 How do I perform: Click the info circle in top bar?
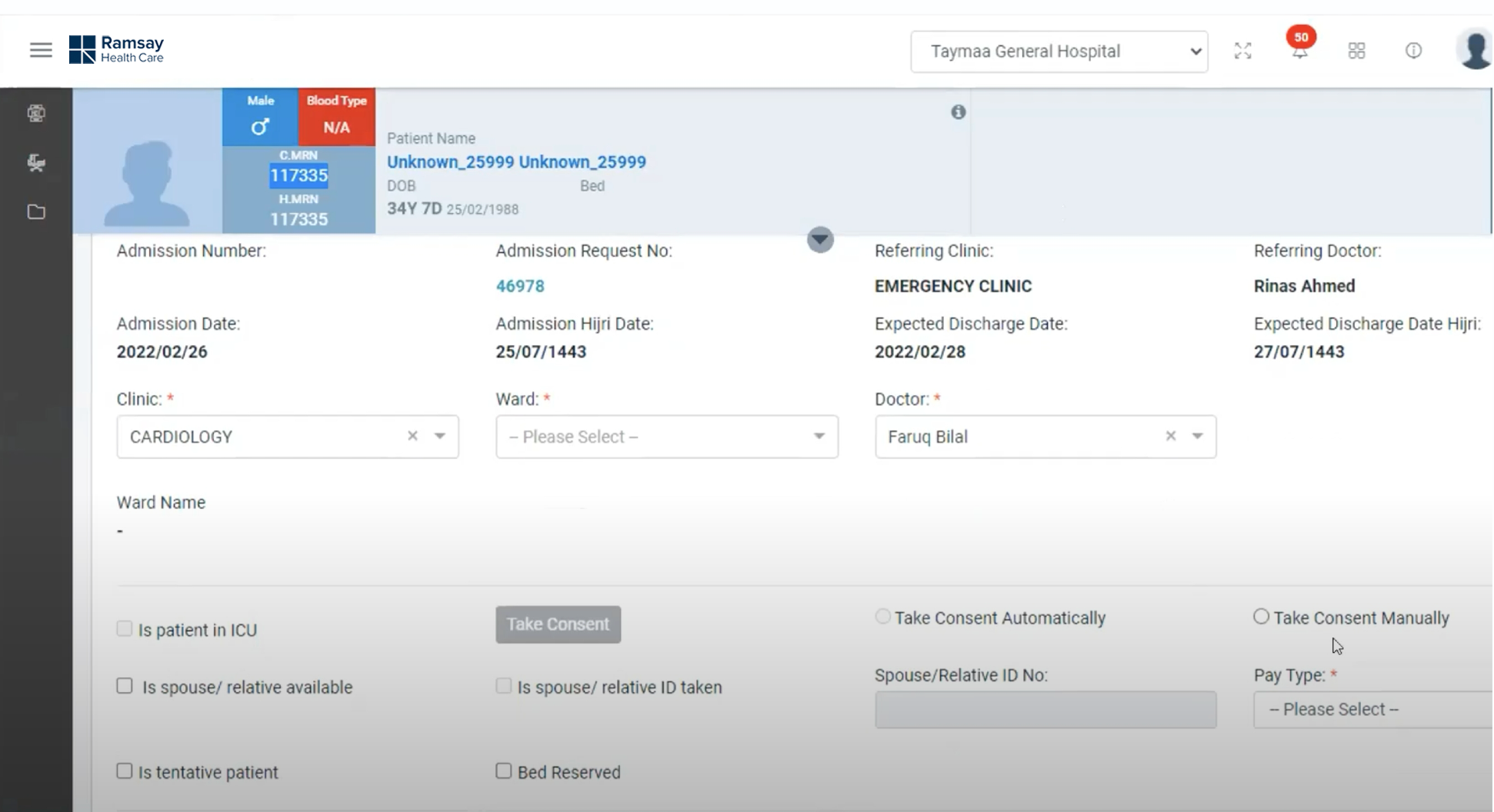pyautogui.click(x=1413, y=51)
